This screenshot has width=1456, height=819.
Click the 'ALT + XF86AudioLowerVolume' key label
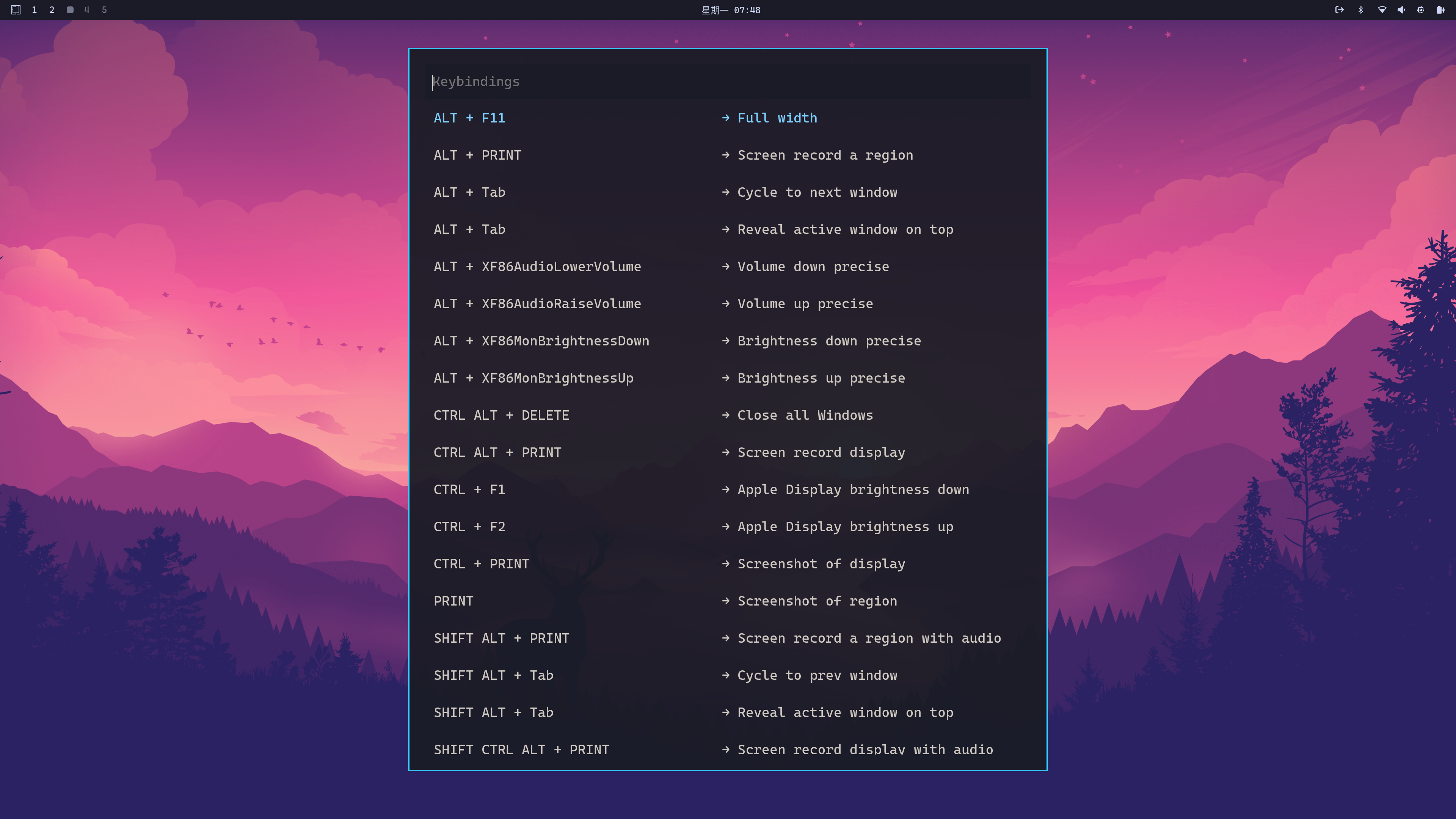537,267
